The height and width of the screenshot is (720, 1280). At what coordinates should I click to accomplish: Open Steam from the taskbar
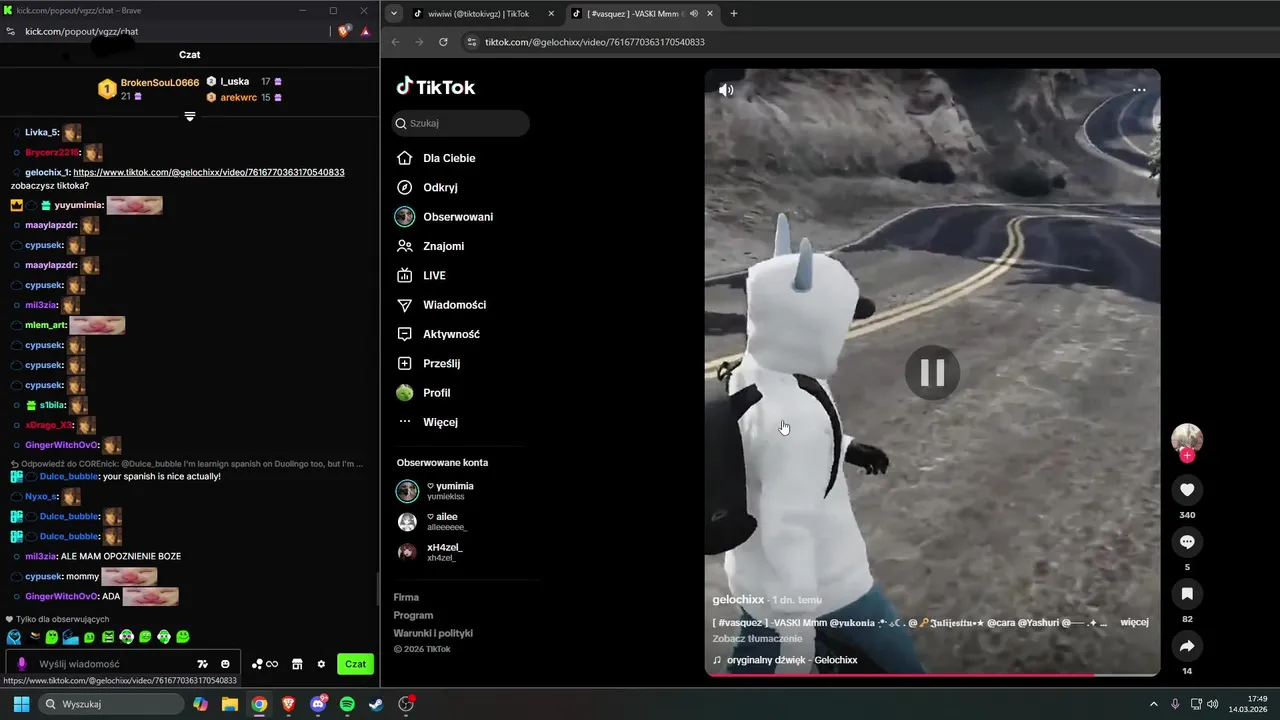(x=375, y=704)
